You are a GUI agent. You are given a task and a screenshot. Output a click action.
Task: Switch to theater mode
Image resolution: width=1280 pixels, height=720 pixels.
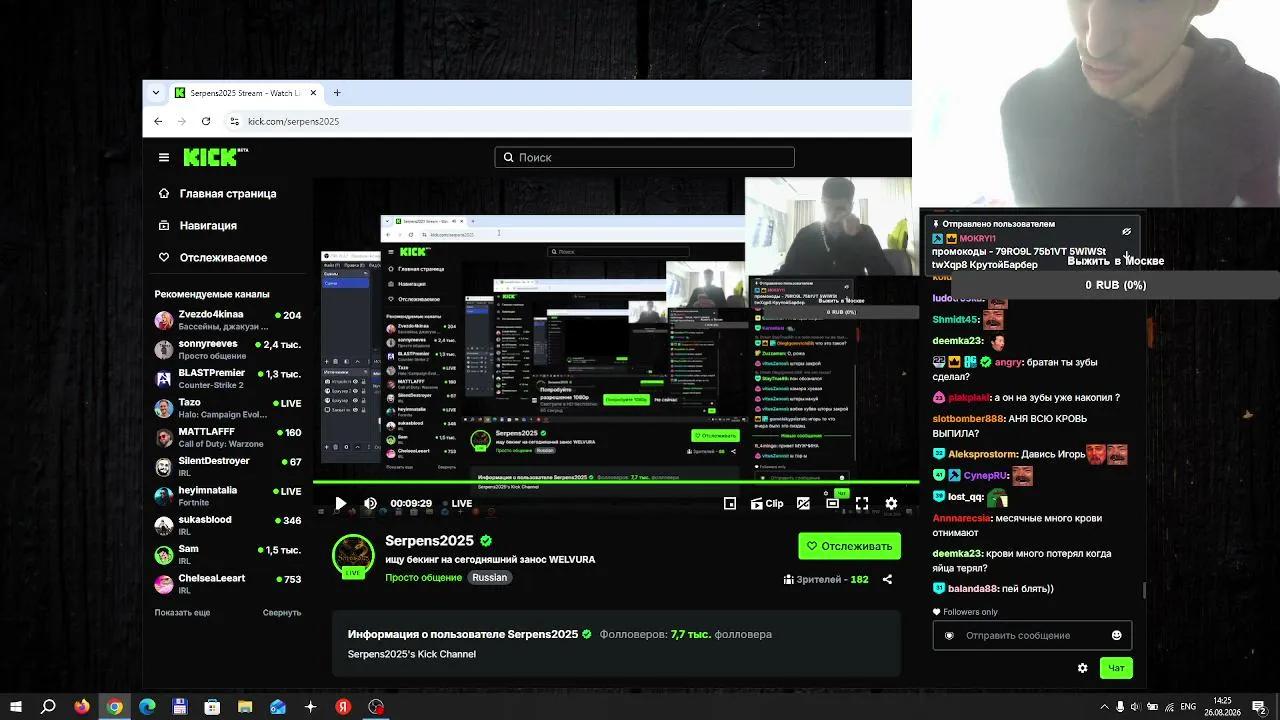(832, 504)
